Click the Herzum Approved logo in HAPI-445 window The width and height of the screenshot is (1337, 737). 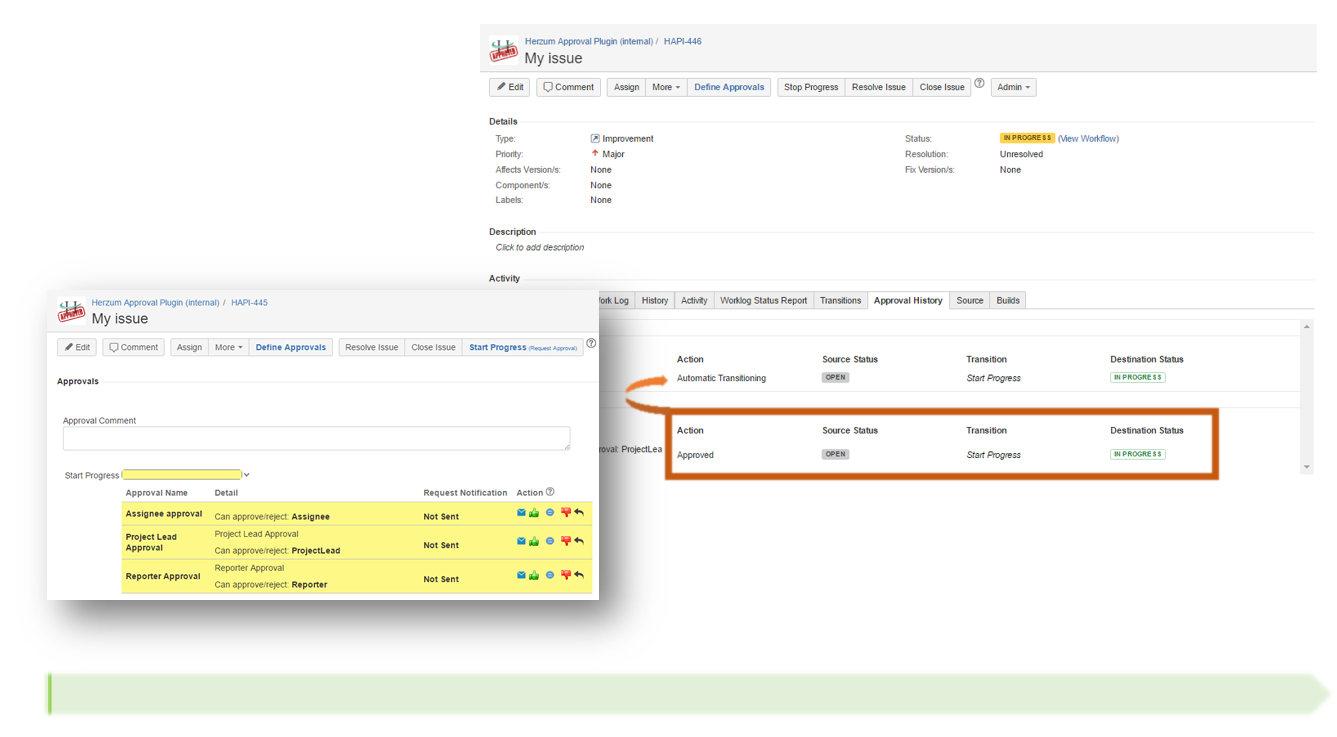(x=71, y=311)
